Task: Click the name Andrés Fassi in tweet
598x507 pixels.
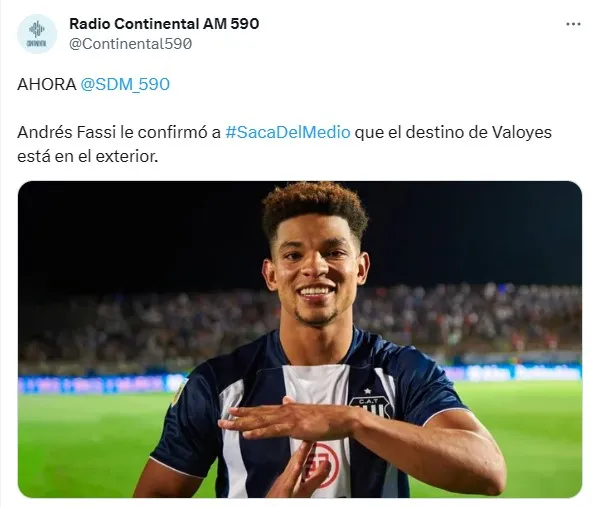Action: [x=66, y=132]
